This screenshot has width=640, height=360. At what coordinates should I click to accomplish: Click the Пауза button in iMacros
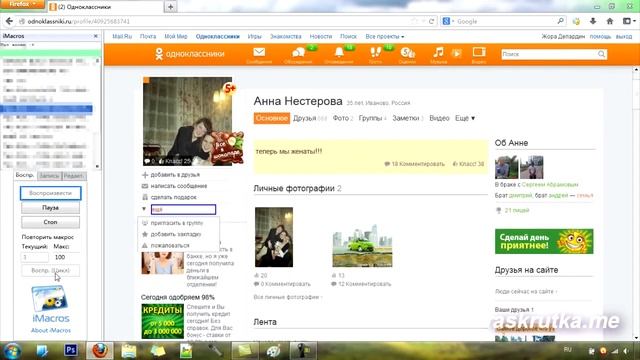click(51, 208)
